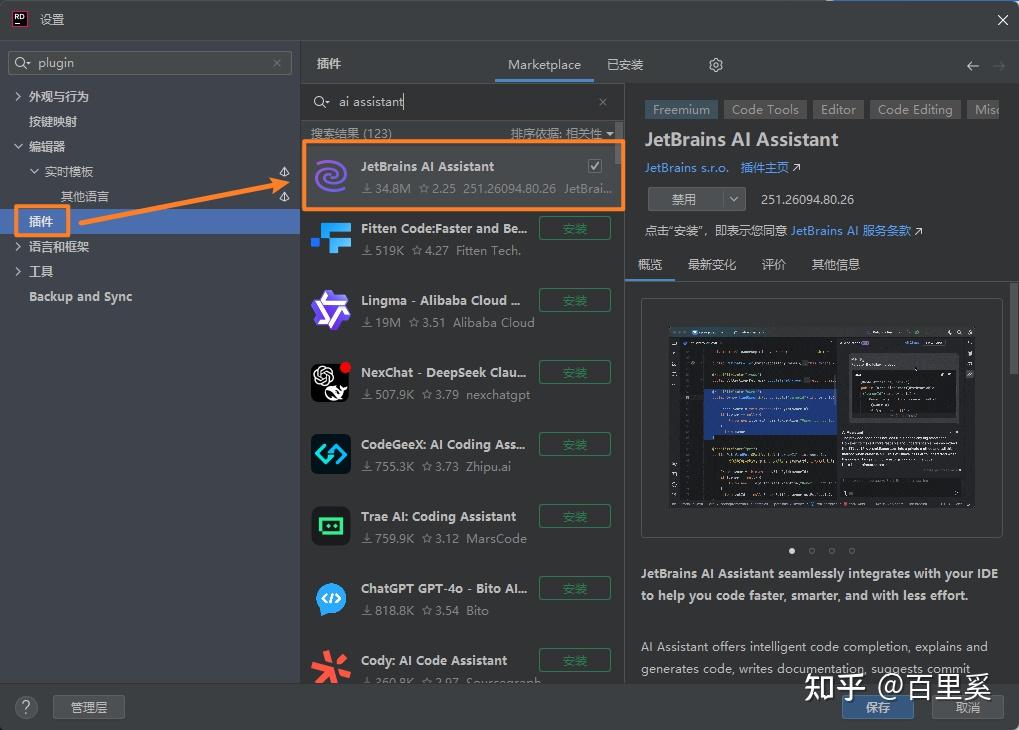Click the Code Tools tag
Image resolution: width=1019 pixels, height=730 pixels.
[x=765, y=110]
